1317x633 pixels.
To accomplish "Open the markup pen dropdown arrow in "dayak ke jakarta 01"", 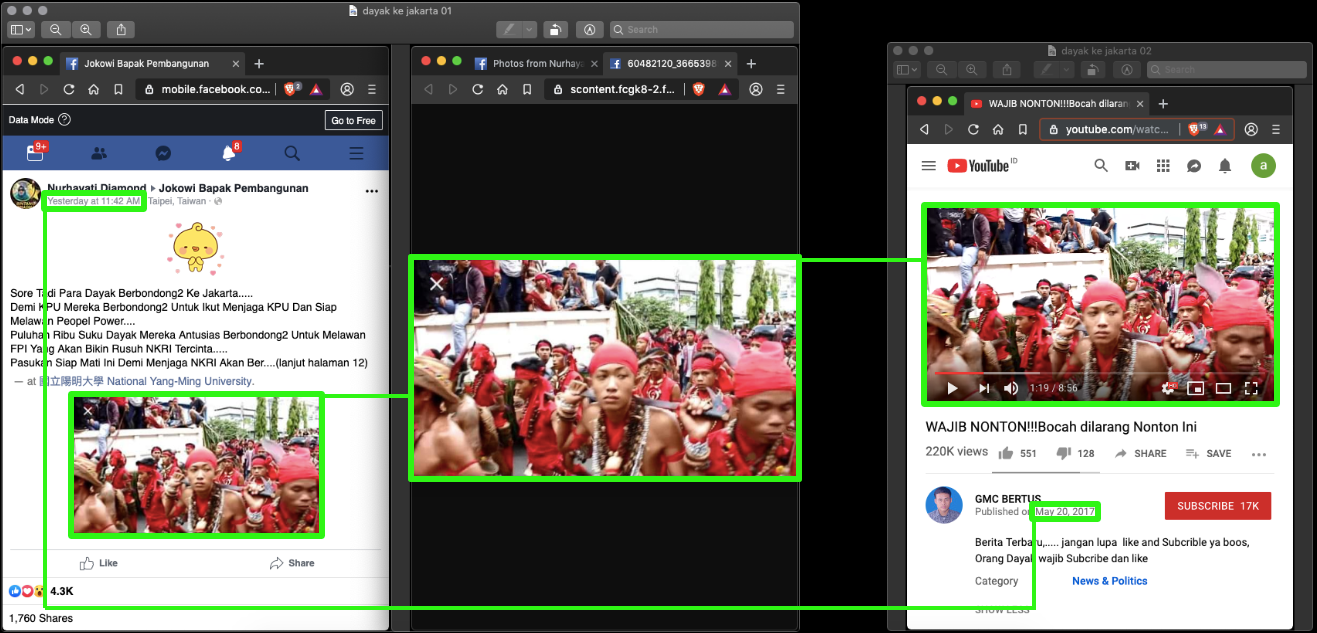I will point(529,30).
